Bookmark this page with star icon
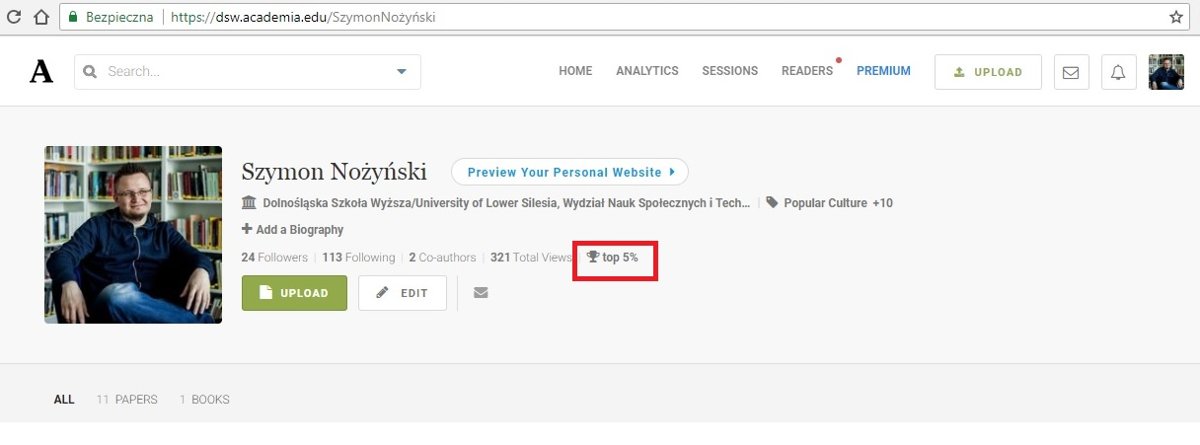1200x445 pixels. [1176, 17]
